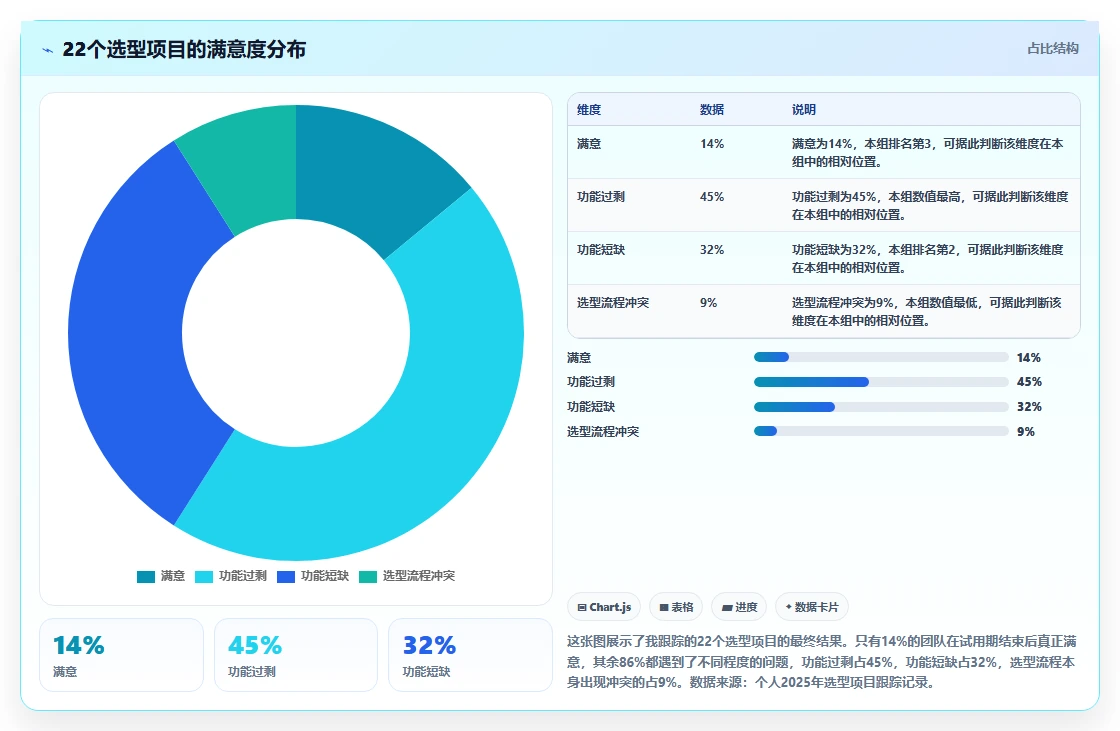Click the 功能过剩 progress bar showing 45%
The width and height of the screenshot is (1120, 731).
coord(881,382)
